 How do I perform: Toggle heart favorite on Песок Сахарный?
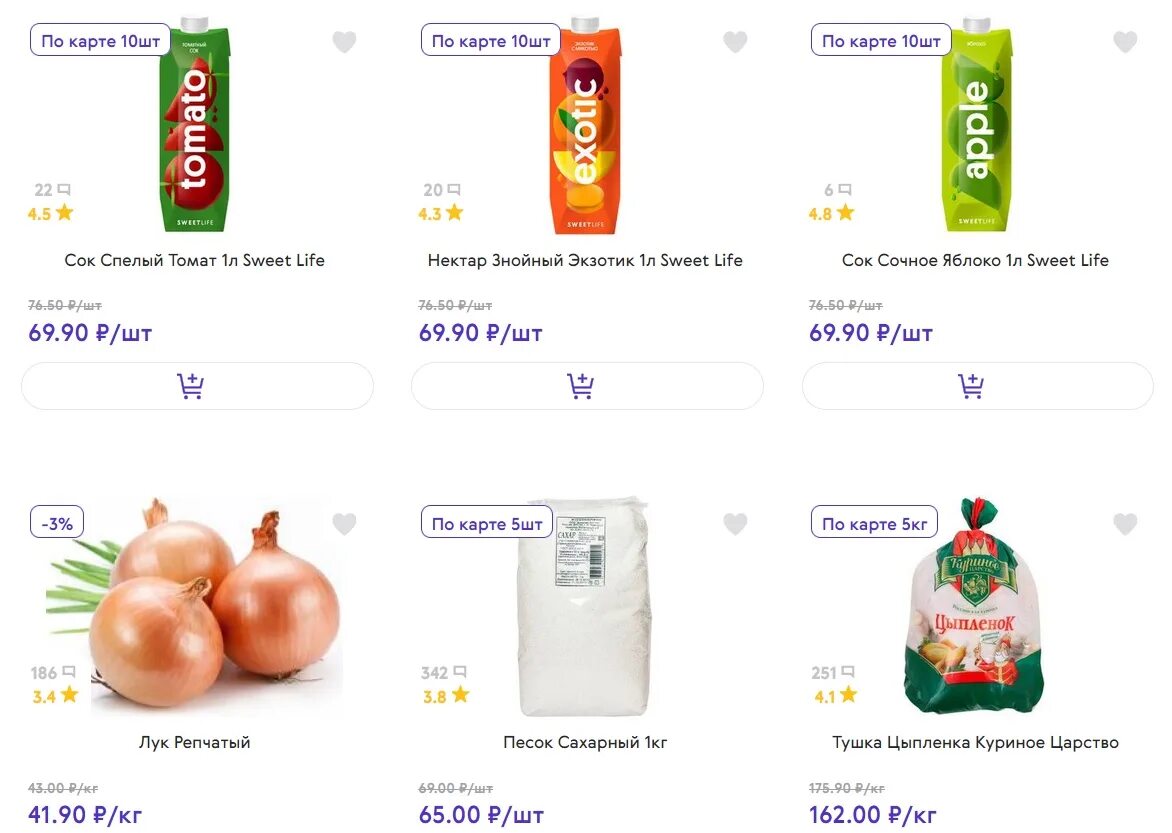(735, 524)
